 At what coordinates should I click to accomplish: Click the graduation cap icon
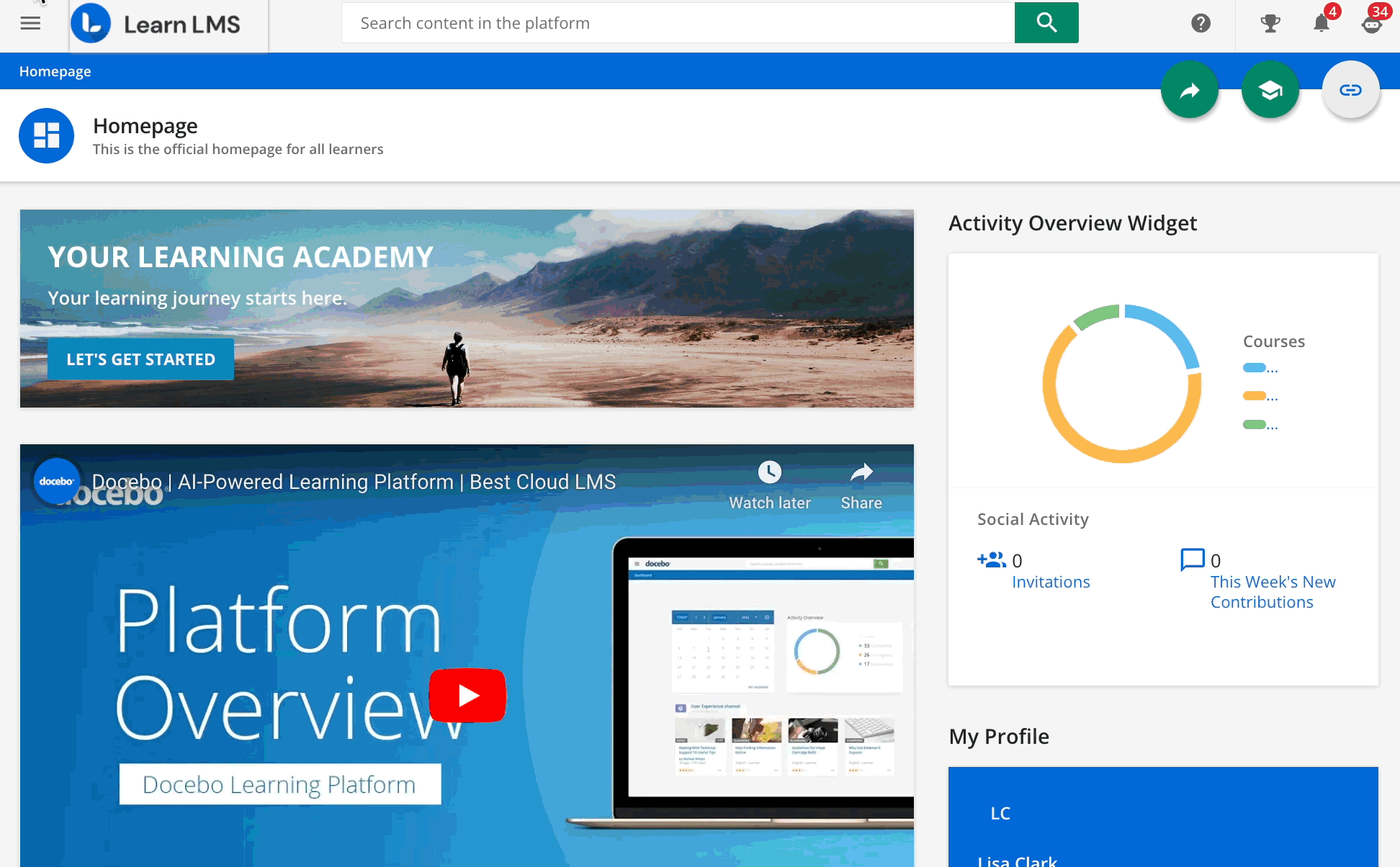pyautogui.click(x=1270, y=90)
